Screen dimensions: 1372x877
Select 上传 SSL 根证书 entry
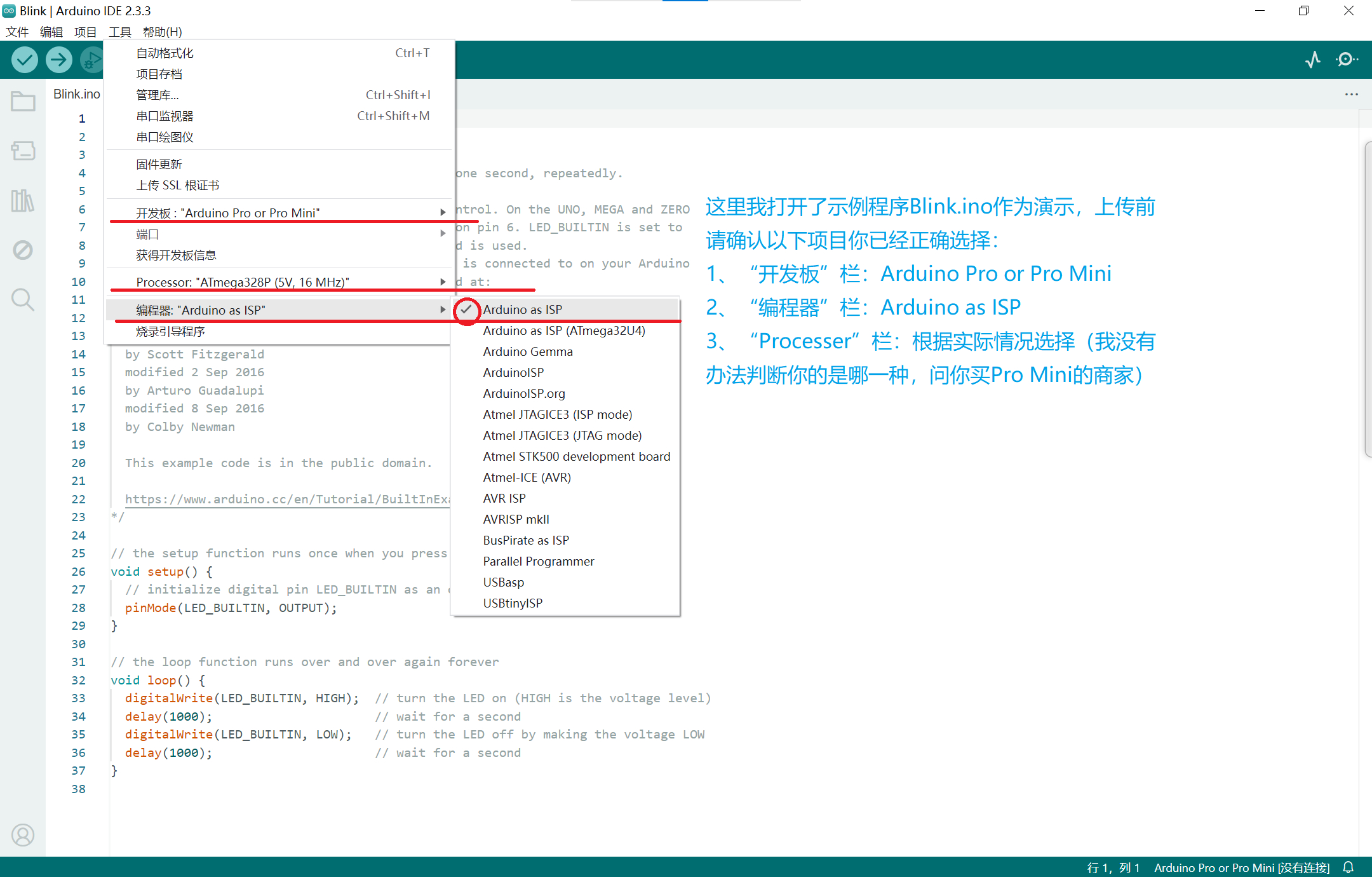(279, 186)
